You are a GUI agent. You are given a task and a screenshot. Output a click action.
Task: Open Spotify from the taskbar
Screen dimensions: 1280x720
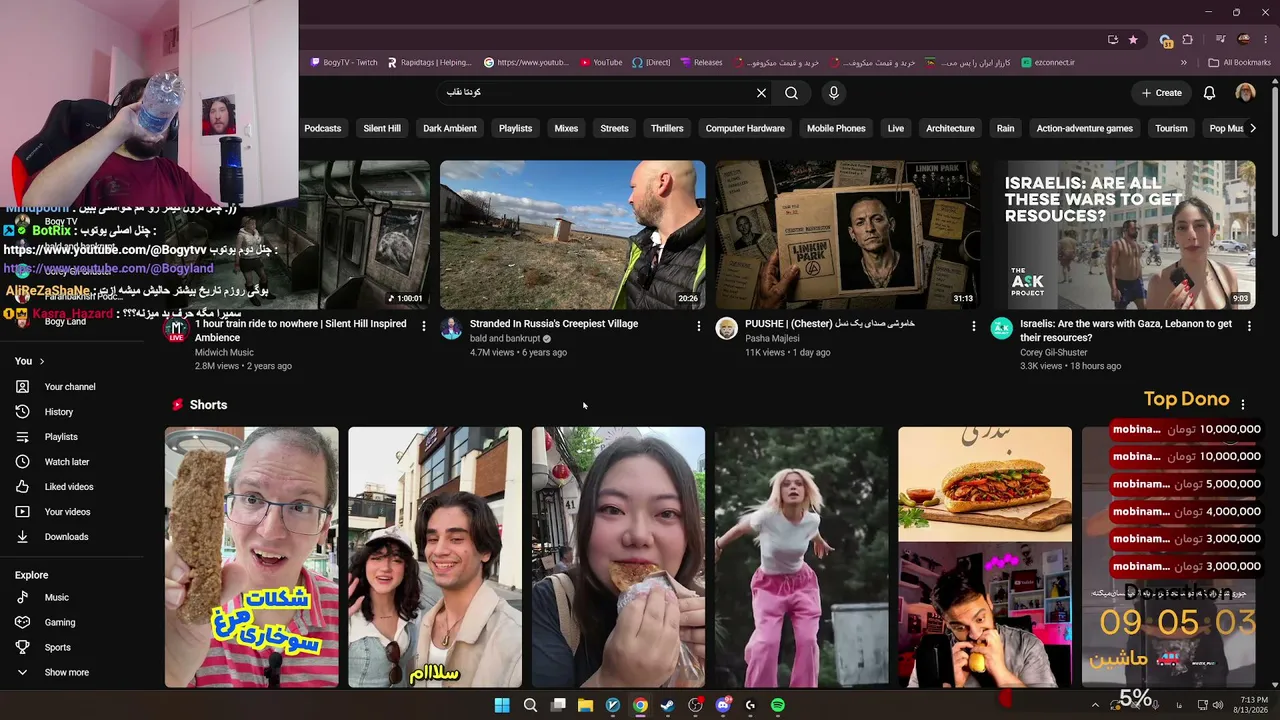778,705
